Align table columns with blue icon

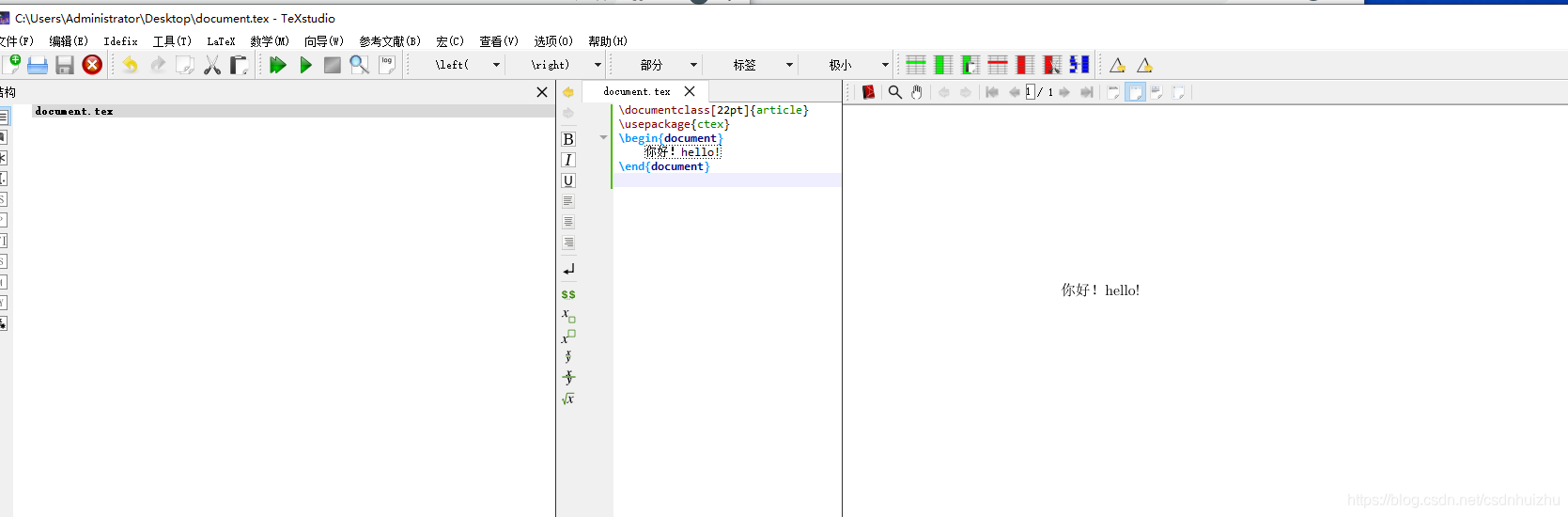coord(1079,65)
